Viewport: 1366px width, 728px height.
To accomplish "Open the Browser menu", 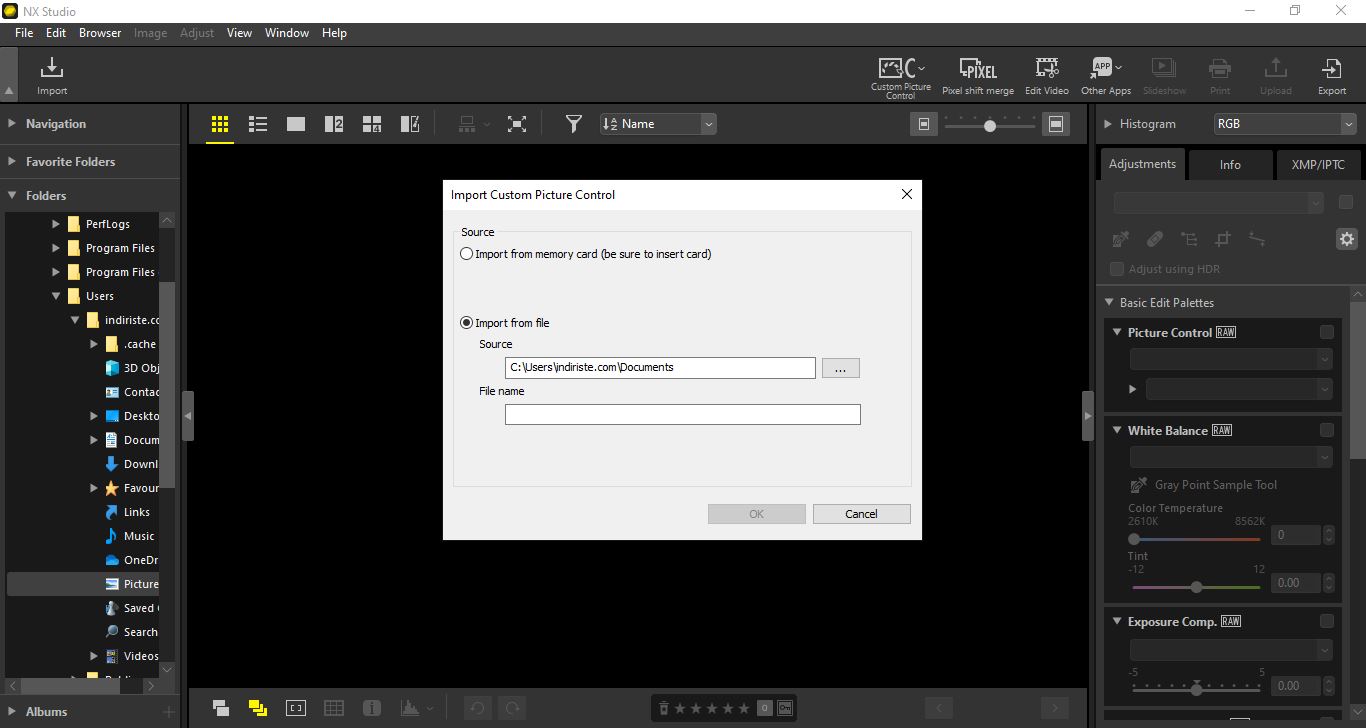I will [x=100, y=33].
